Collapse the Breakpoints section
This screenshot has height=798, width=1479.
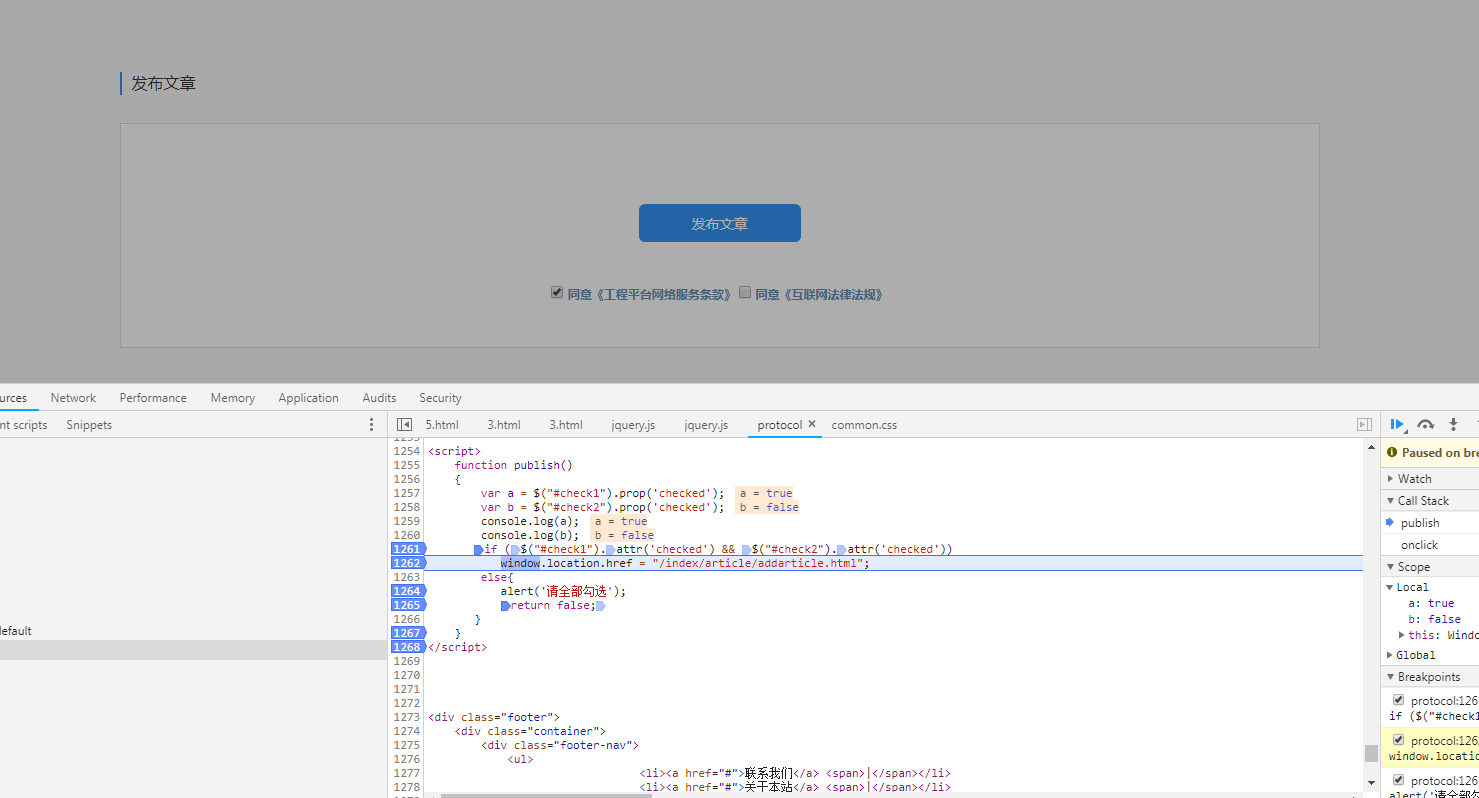tap(1391, 677)
